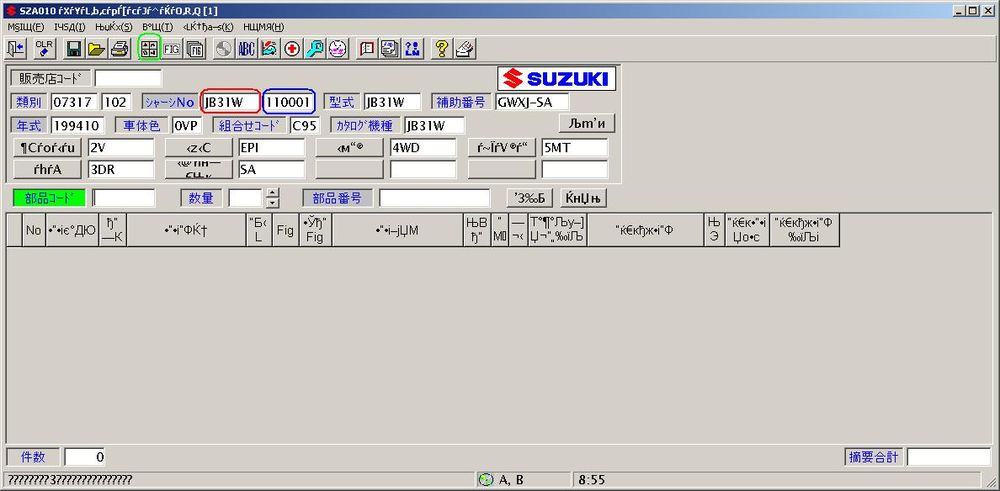Click the button left of the 3DR field

(x=48, y=169)
